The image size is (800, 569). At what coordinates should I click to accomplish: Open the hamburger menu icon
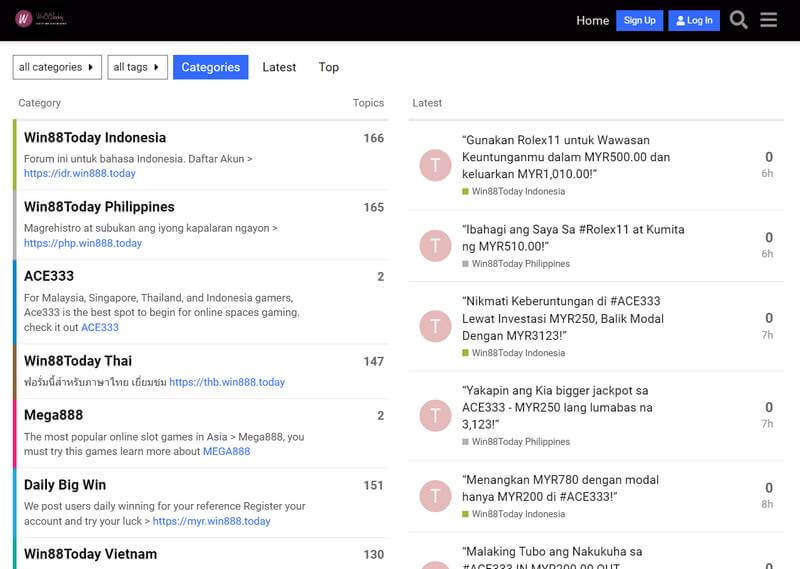point(768,20)
